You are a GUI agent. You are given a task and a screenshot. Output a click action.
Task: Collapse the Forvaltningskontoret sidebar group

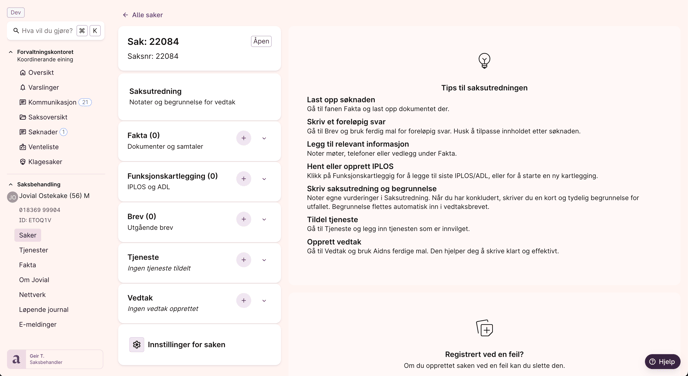[x=11, y=52]
